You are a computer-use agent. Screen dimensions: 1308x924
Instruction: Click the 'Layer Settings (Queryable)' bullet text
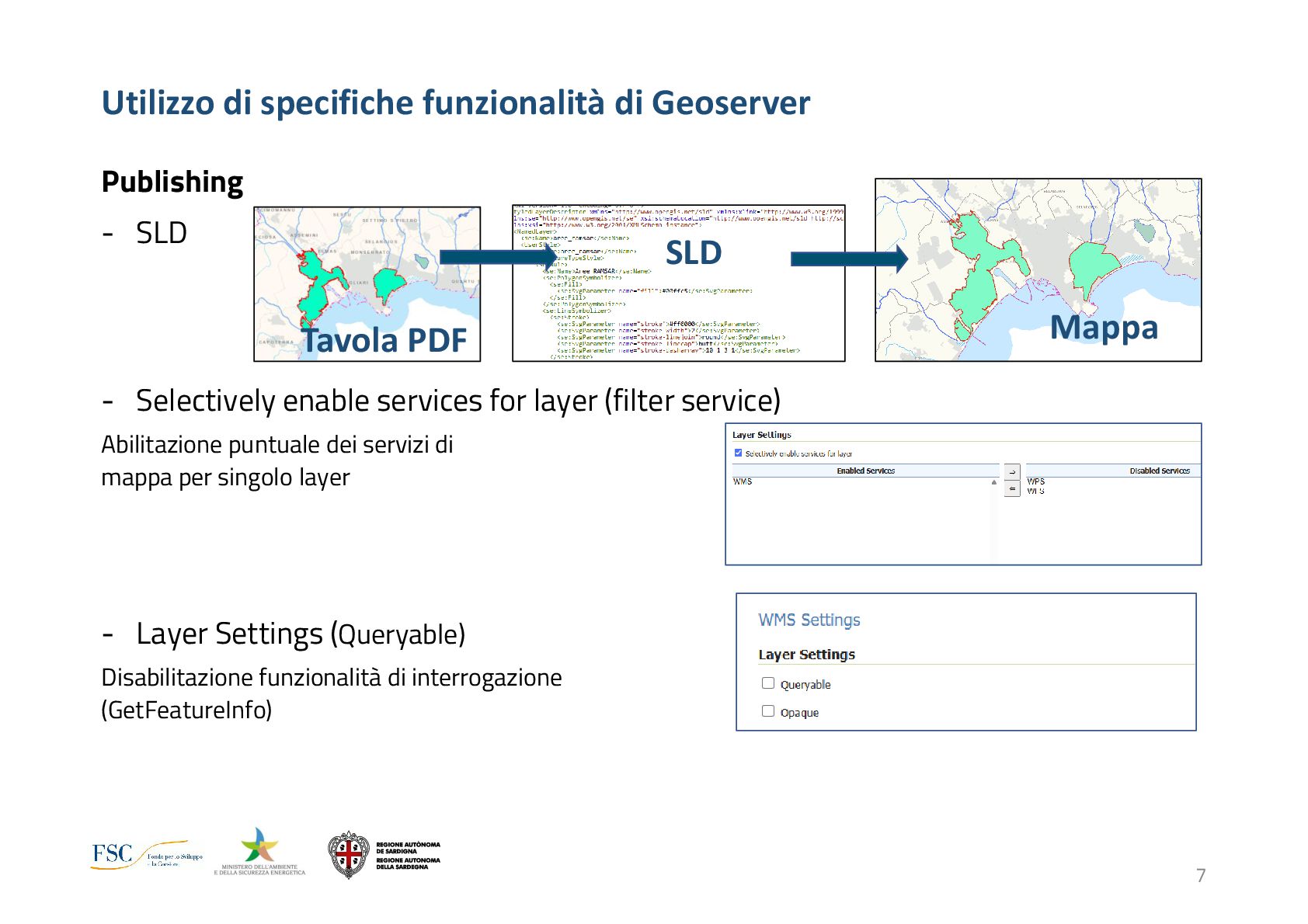[x=301, y=634]
